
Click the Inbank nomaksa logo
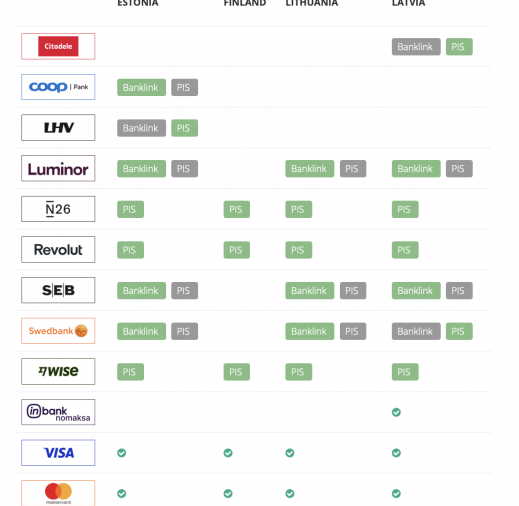click(x=58, y=412)
